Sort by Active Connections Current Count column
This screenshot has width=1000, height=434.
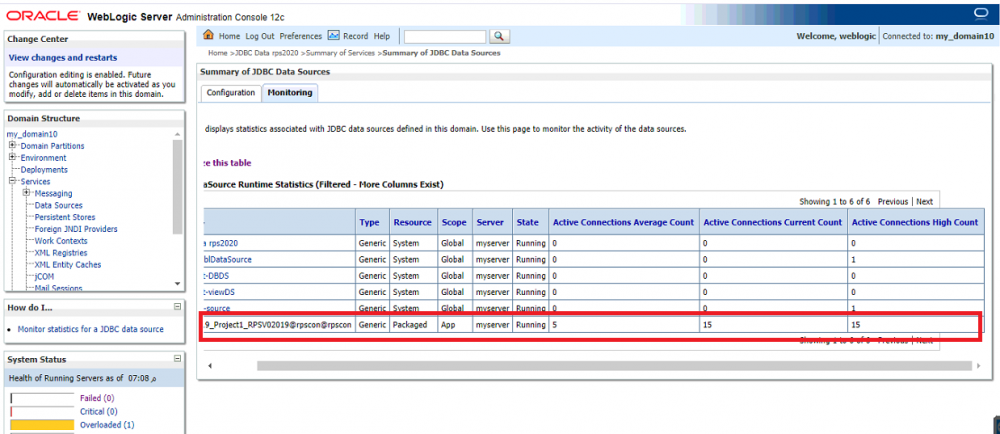coord(772,222)
